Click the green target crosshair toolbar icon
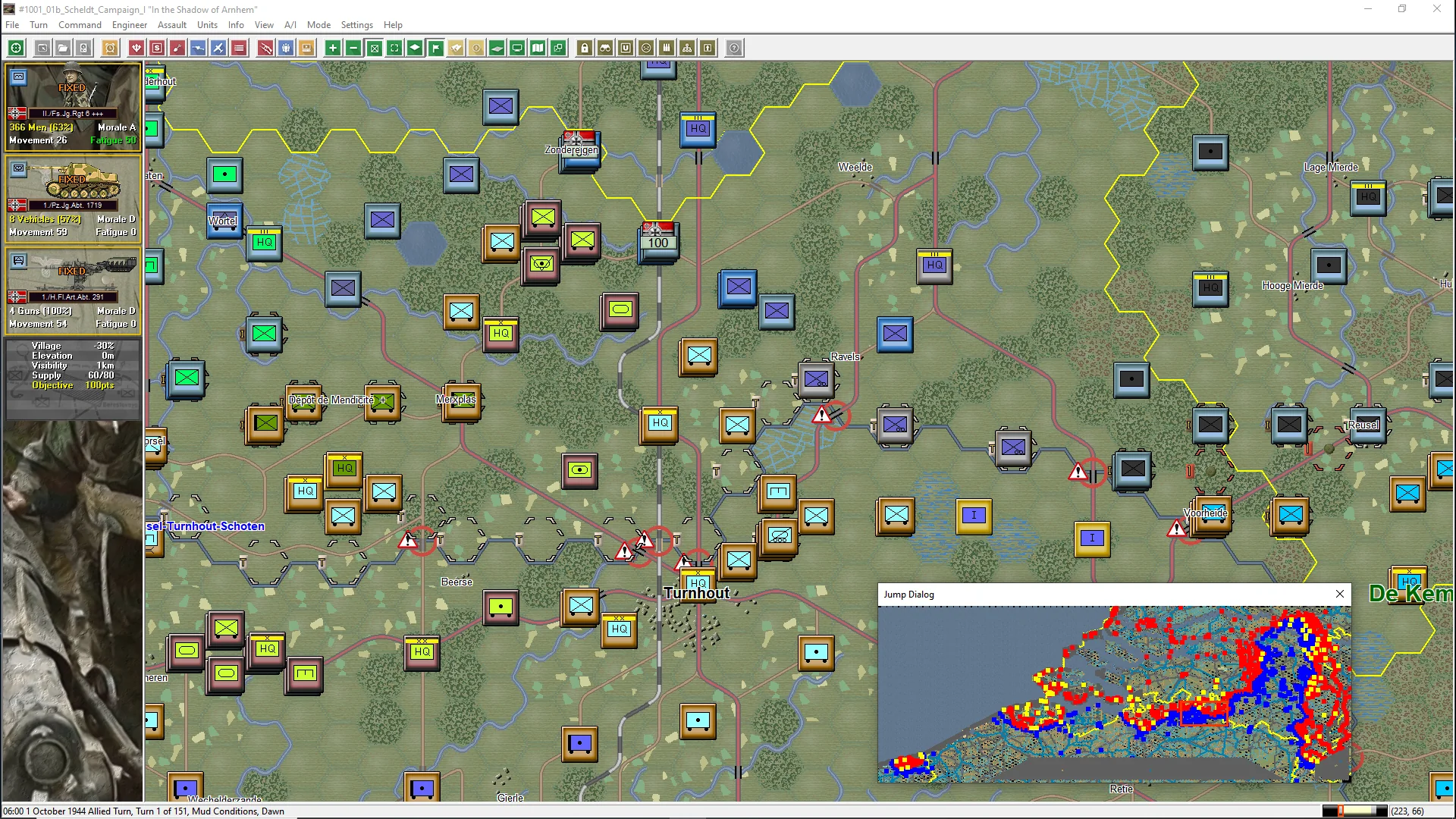 (x=16, y=48)
